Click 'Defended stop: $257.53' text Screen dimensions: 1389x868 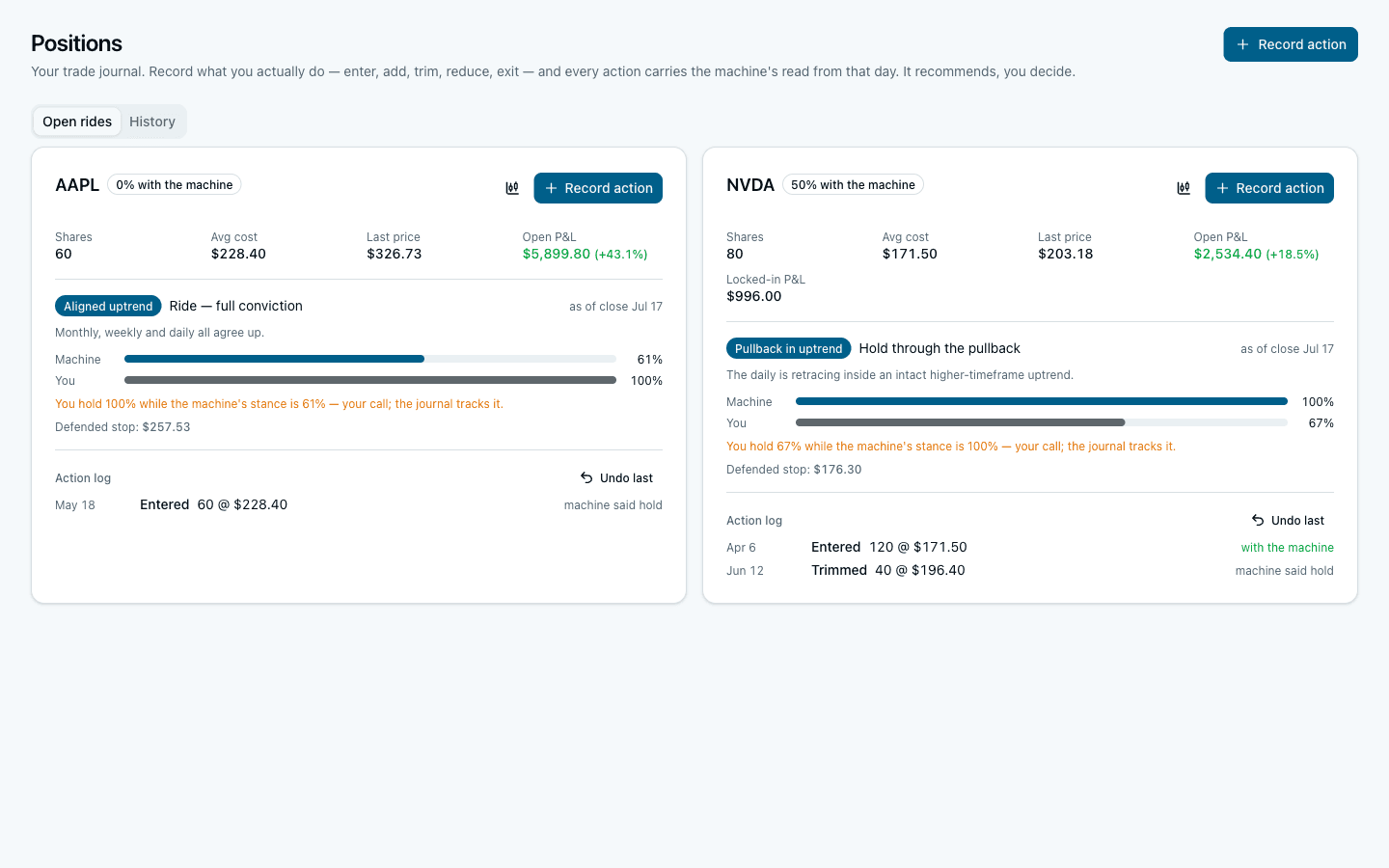click(x=123, y=427)
